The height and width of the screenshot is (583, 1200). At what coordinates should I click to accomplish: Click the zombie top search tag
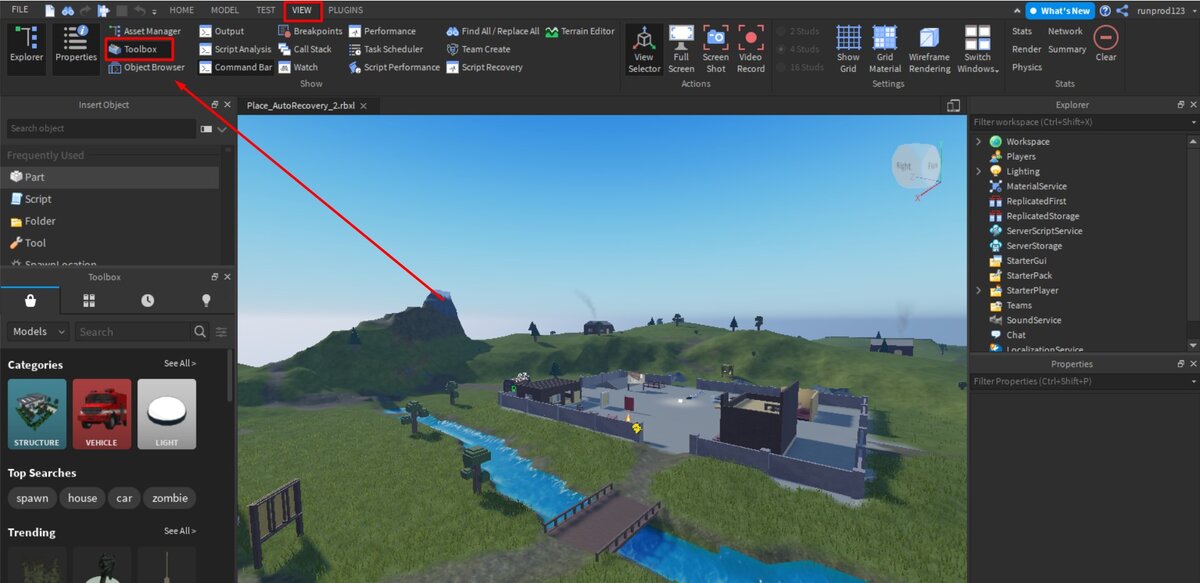pos(169,498)
